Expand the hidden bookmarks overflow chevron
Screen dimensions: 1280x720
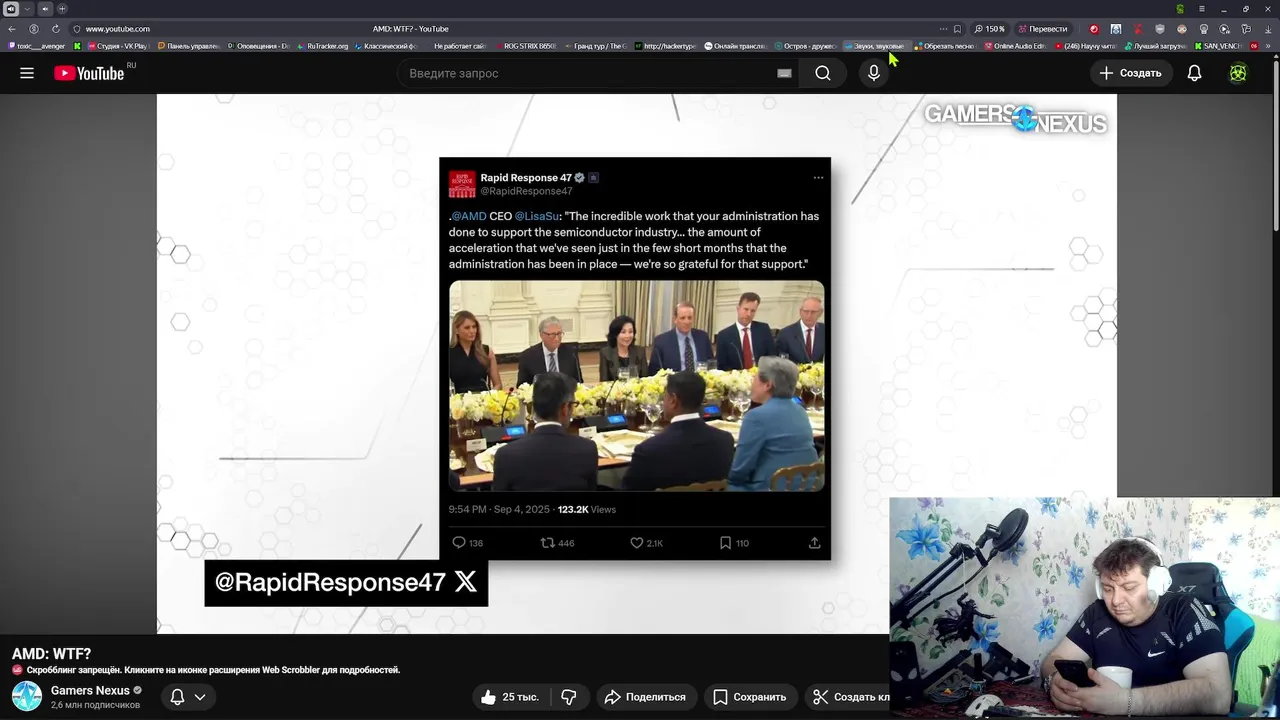1267,46
